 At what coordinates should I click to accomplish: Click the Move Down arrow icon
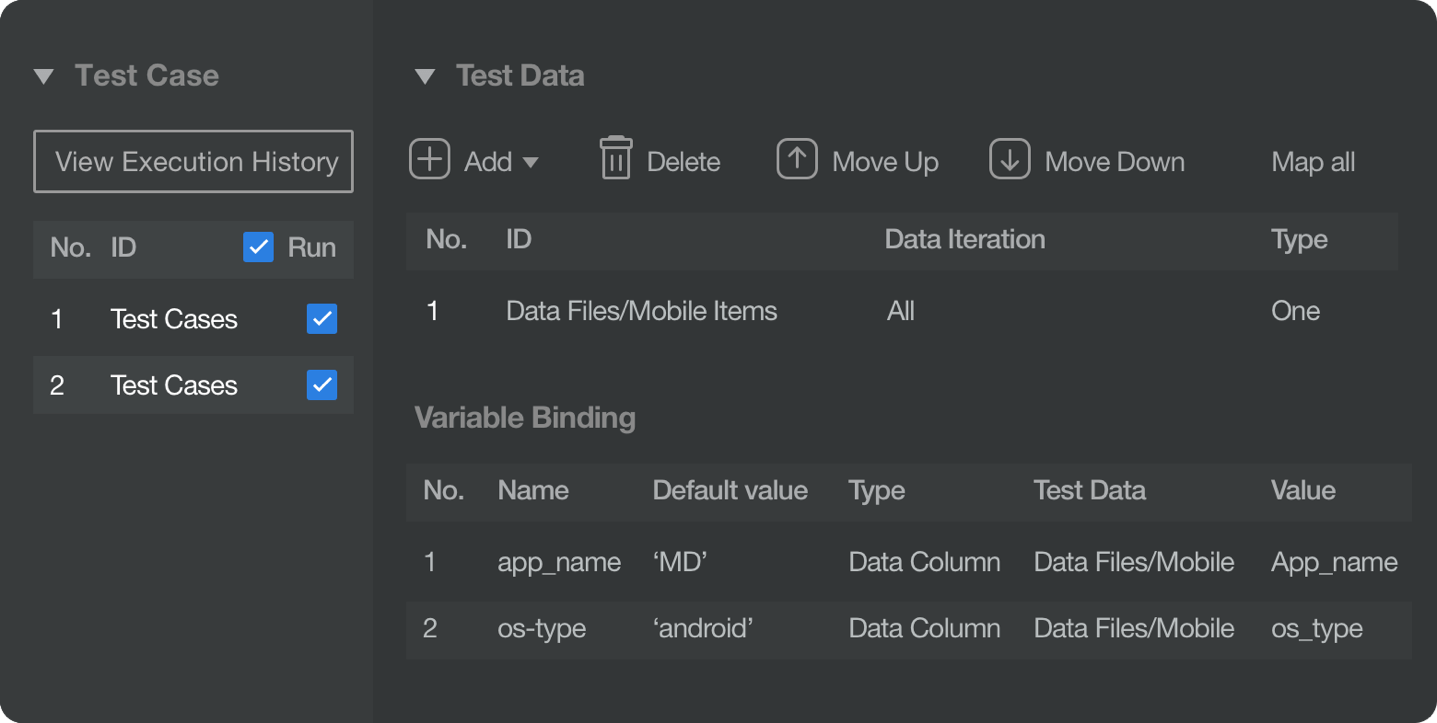1010,159
